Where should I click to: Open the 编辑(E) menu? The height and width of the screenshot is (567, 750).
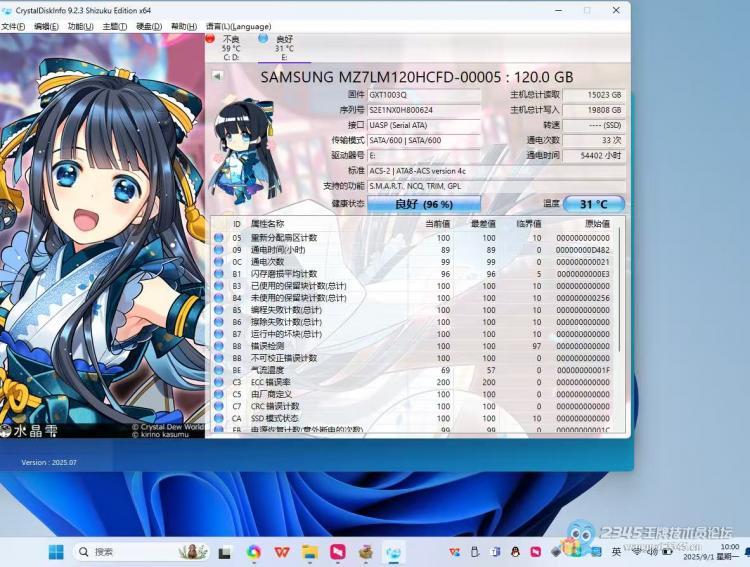[46, 26]
